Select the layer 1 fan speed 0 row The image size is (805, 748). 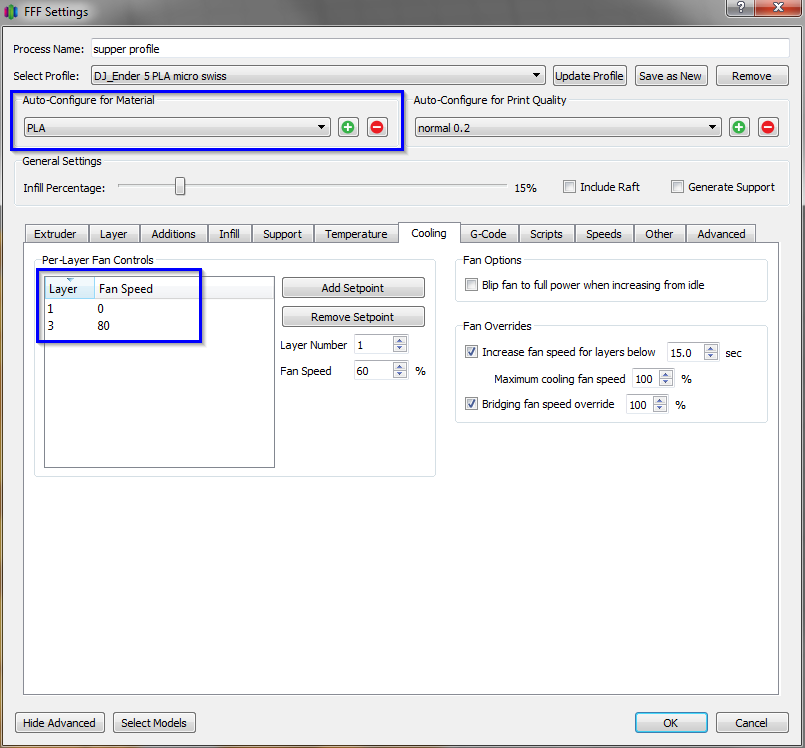click(x=159, y=309)
